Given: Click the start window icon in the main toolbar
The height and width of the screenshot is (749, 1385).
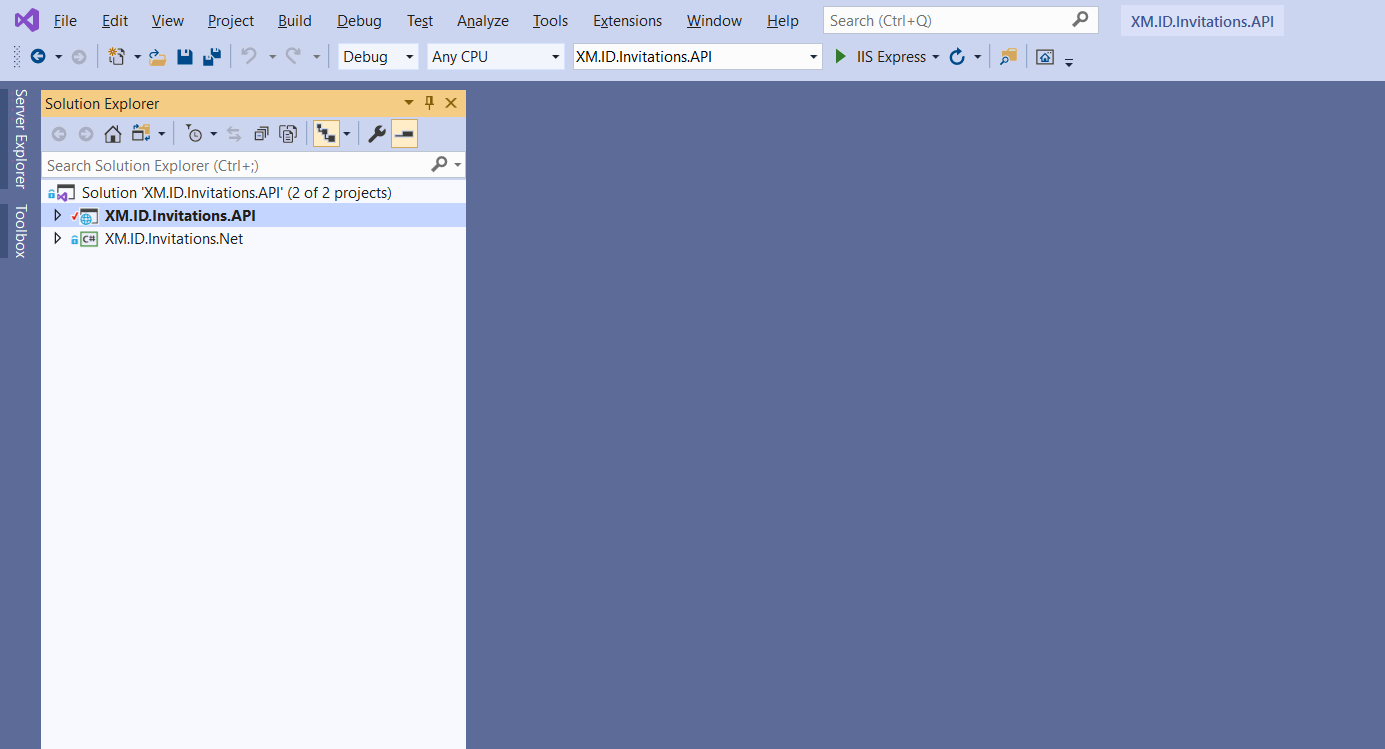Looking at the screenshot, I should pos(1045,57).
